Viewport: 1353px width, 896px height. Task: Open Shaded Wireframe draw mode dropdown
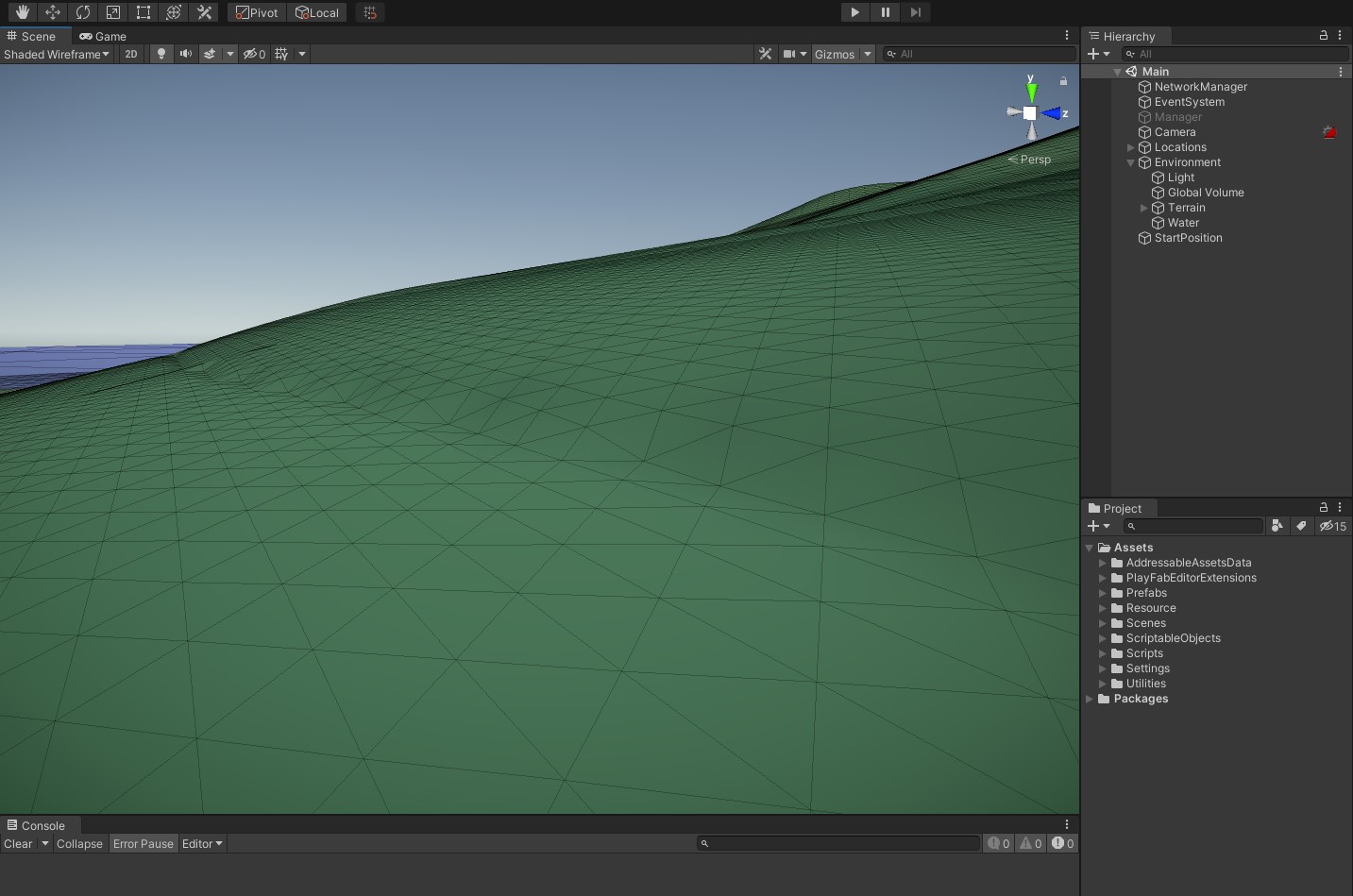[57, 54]
